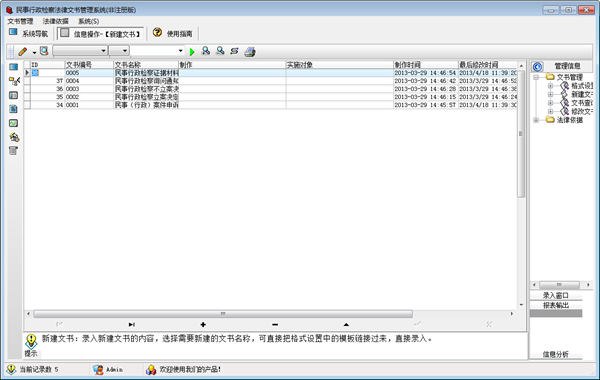600x380 pixels.
Task: Run the query with green play arrow
Action: [192, 52]
